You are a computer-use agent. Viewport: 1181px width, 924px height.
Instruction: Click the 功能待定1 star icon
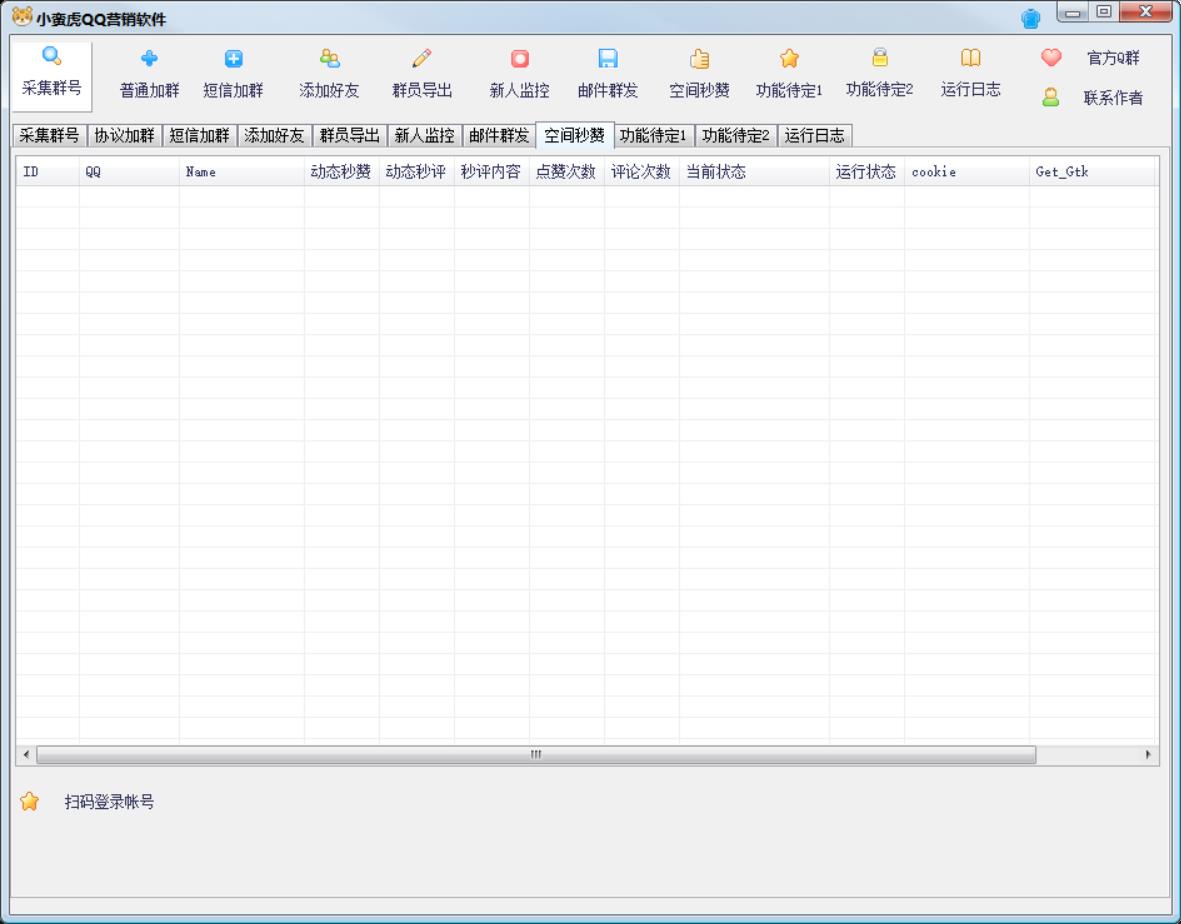coord(789,57)
